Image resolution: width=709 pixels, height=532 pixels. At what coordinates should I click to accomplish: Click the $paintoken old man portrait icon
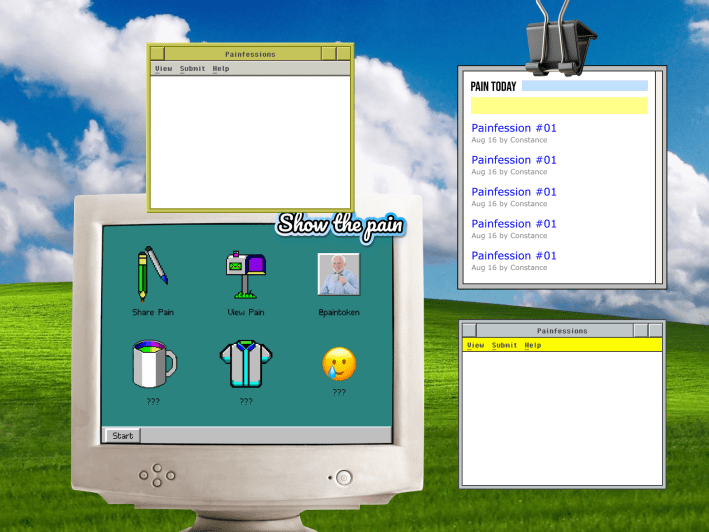(x=338, y=274)
